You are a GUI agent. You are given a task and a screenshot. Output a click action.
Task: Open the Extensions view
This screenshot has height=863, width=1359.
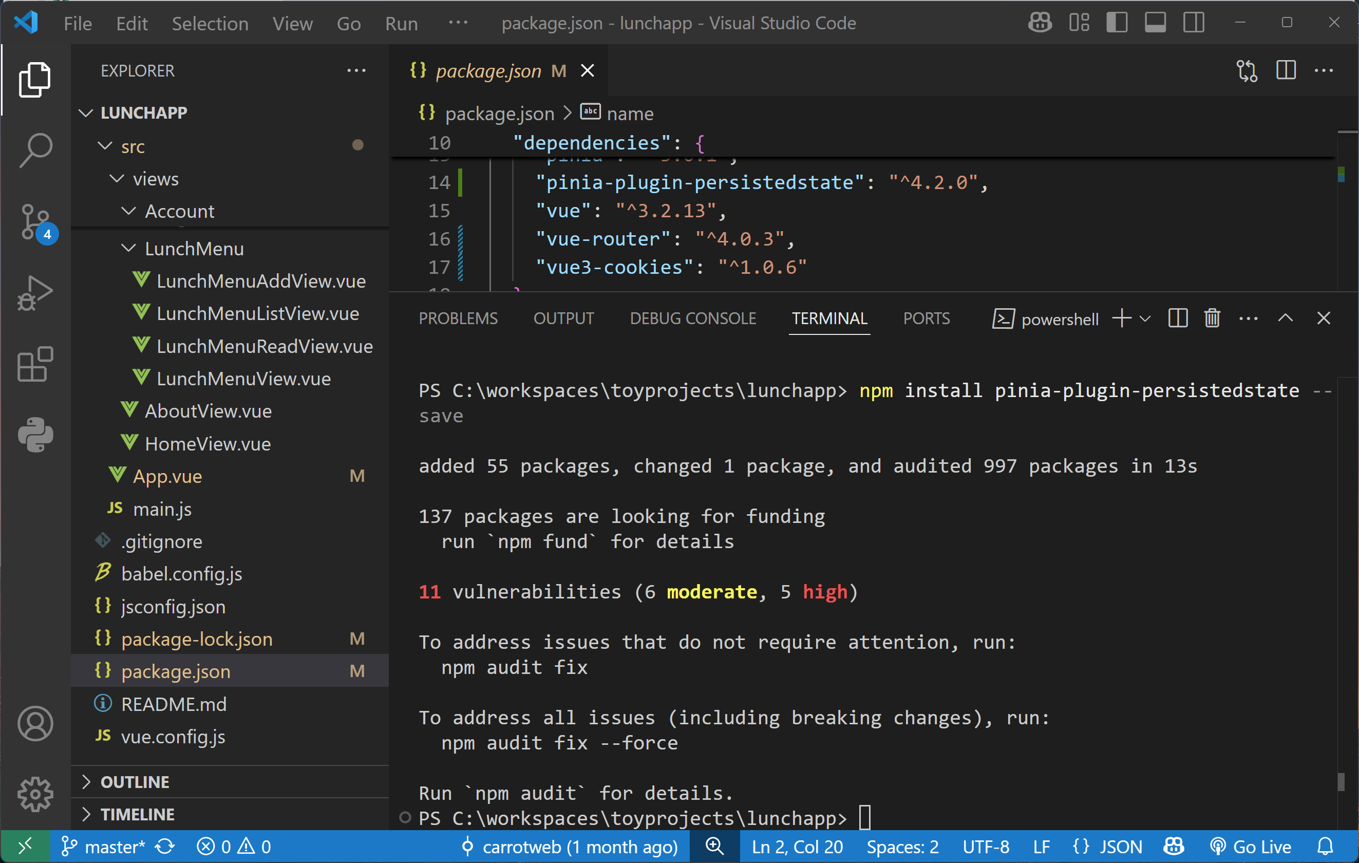pos(35,364)
